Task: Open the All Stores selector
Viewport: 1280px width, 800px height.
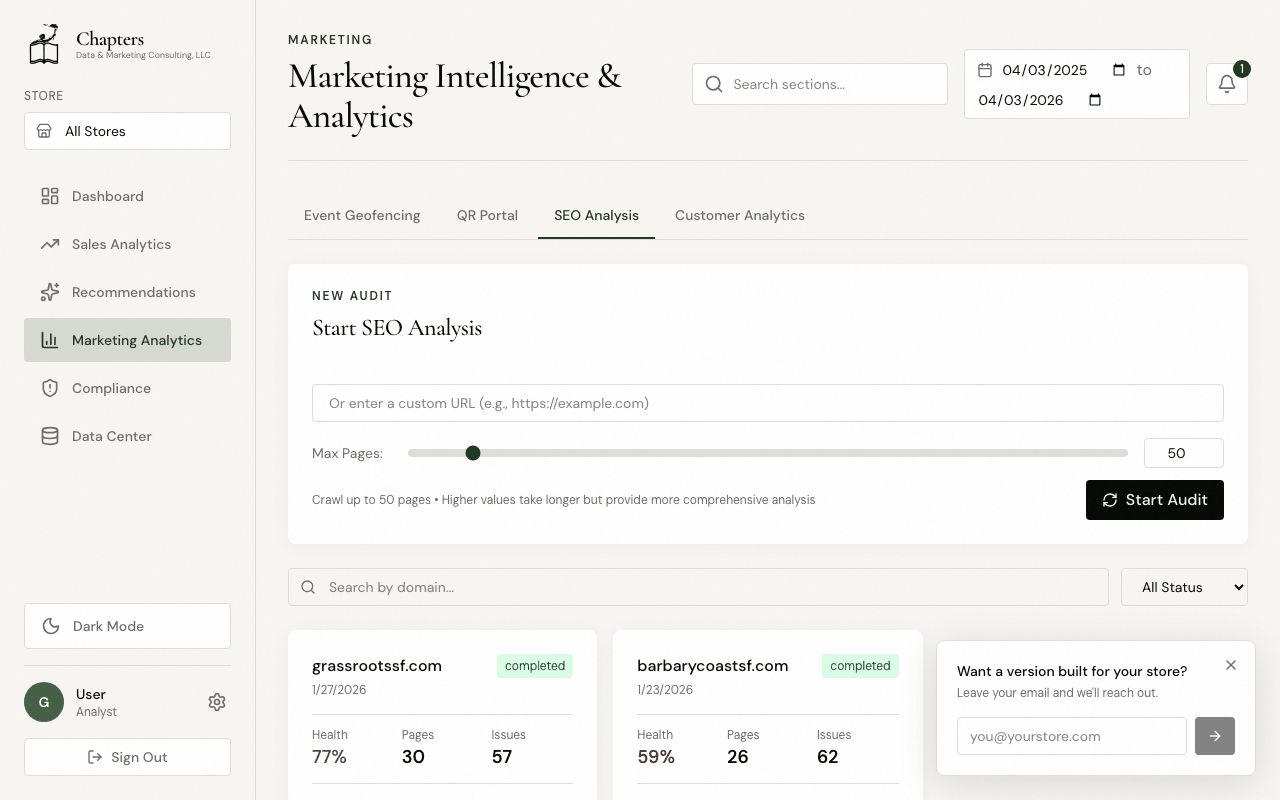Action: 127,131
